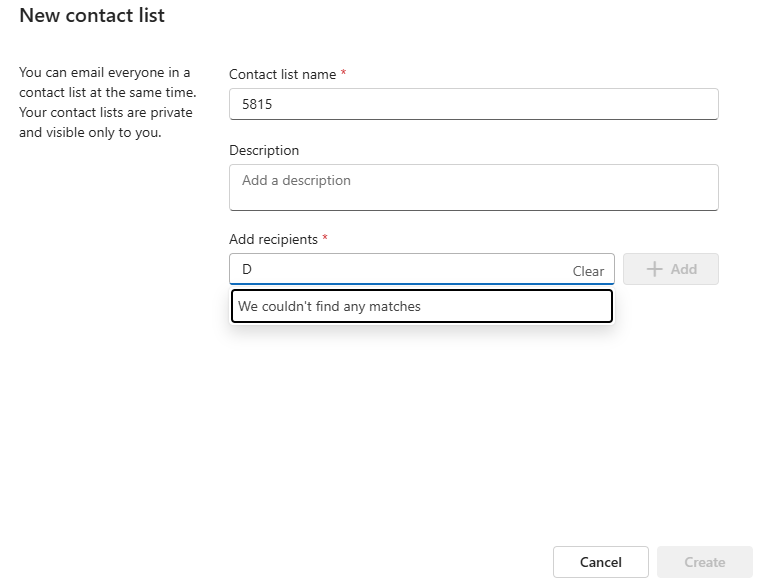This screenshot has width=783, height=586.
Task: Clear the recipients search text
Action: tap(588, 271)
